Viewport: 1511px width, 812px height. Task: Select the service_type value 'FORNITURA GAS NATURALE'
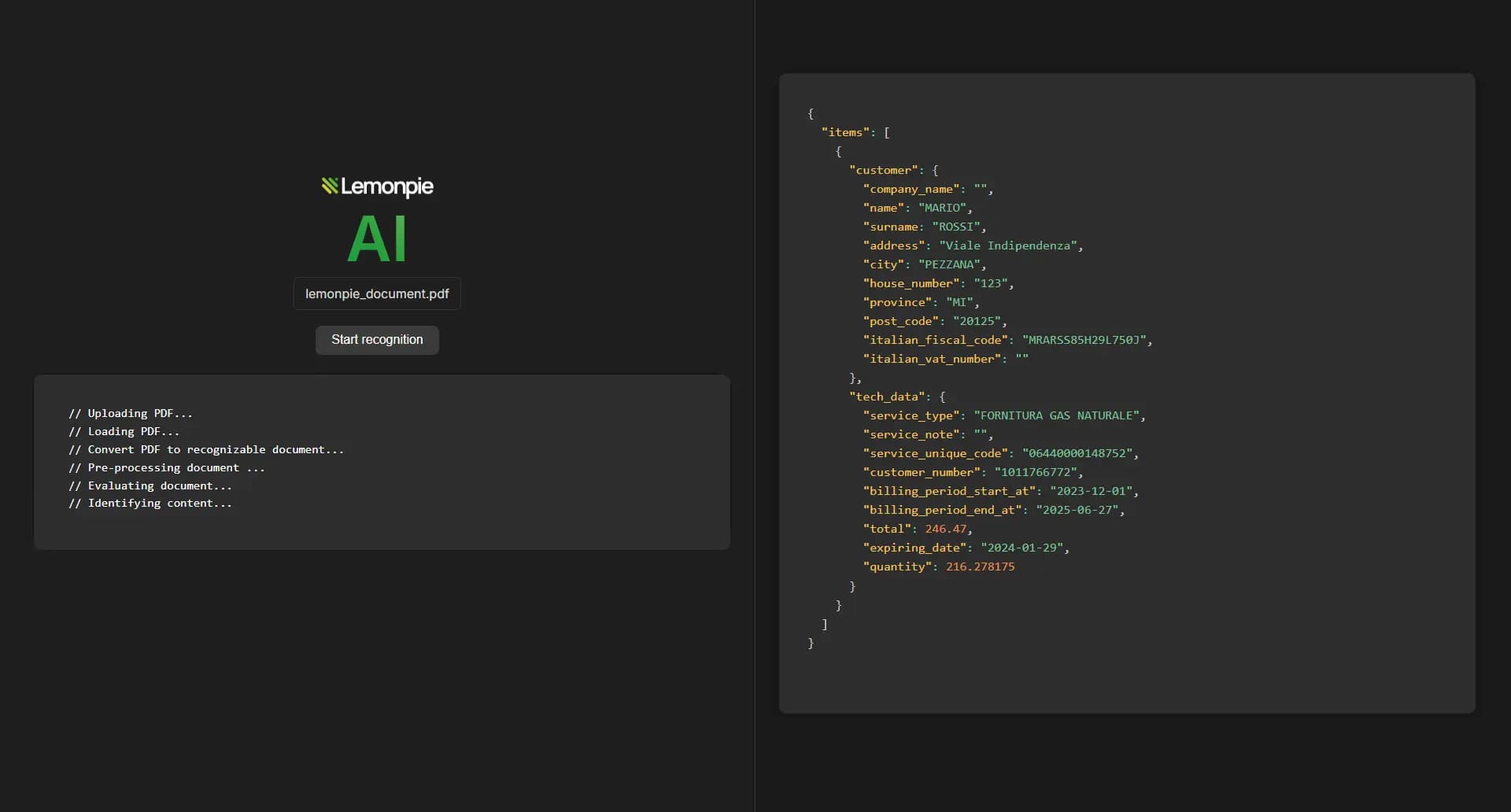[x=1056, y=415]
